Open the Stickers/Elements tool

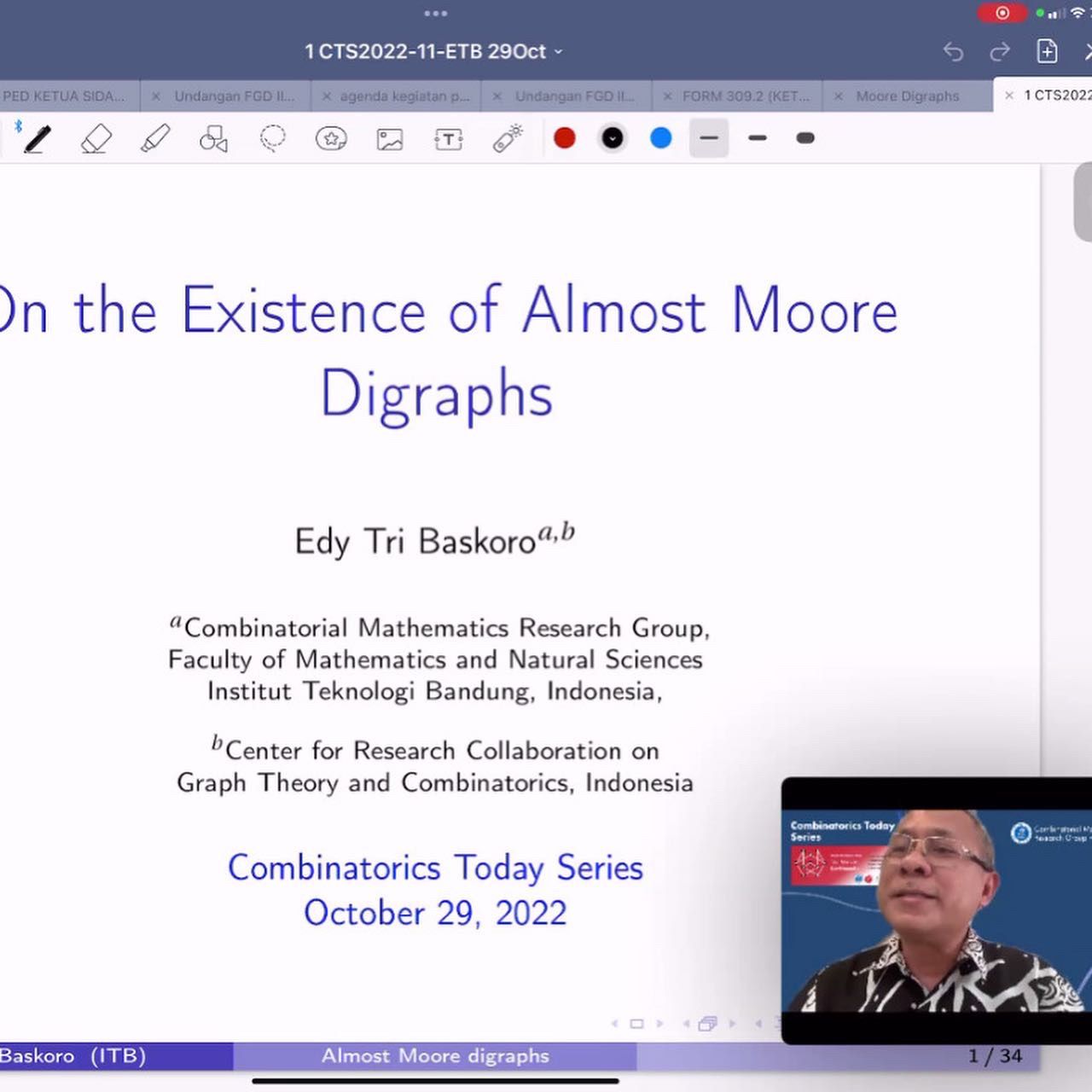tap(332, 138)
